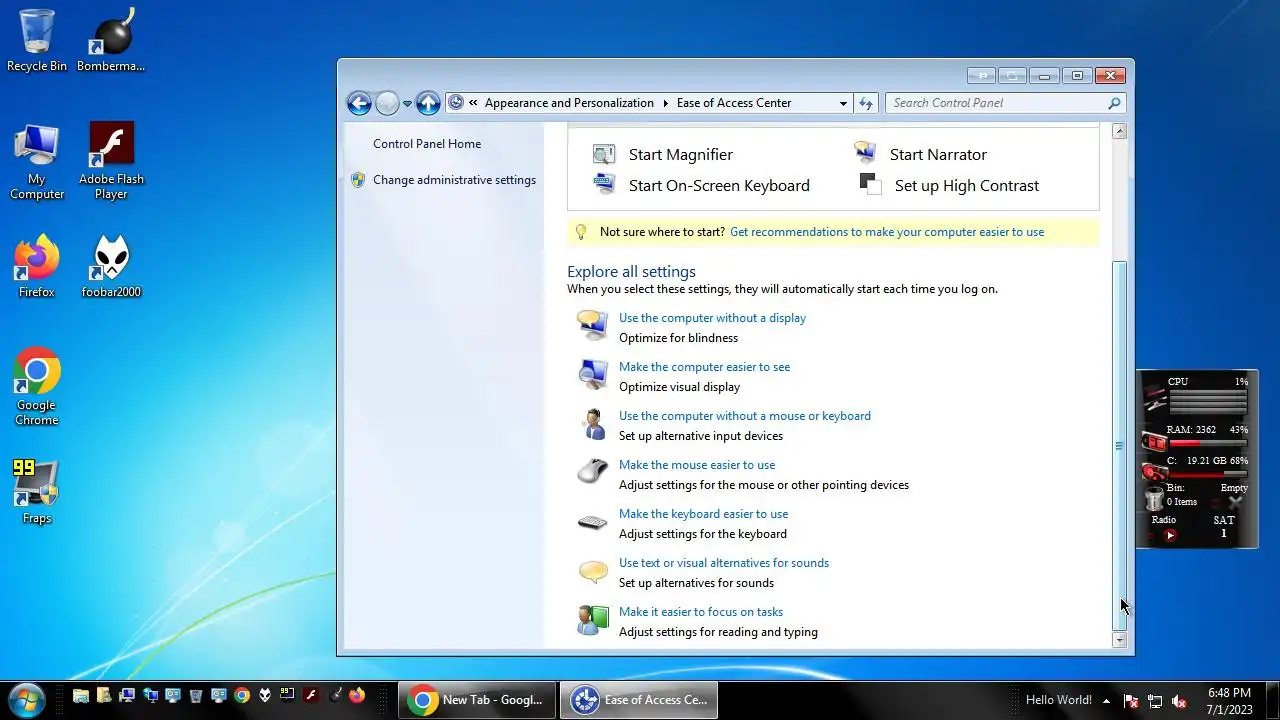This screenshot has height=720, width=1280.
Task: Open Control Panel Home
Action: point(427,144)
